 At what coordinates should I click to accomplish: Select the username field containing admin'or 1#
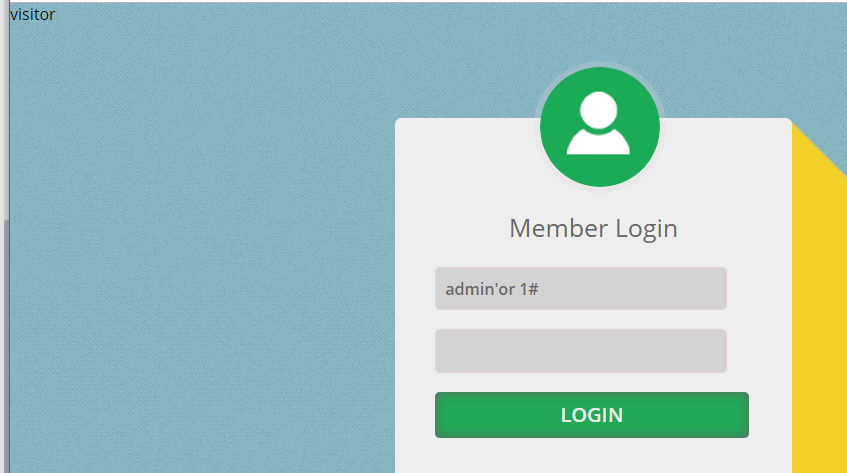[x=581, y=288]
